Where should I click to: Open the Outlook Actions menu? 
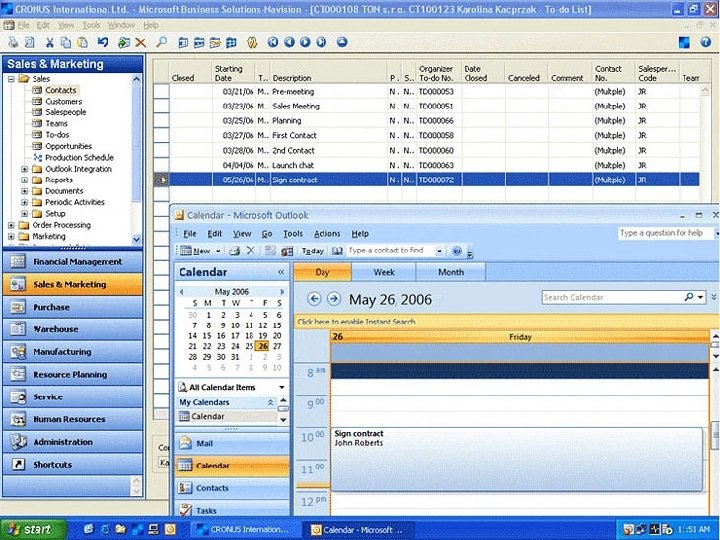click(327, 234)
